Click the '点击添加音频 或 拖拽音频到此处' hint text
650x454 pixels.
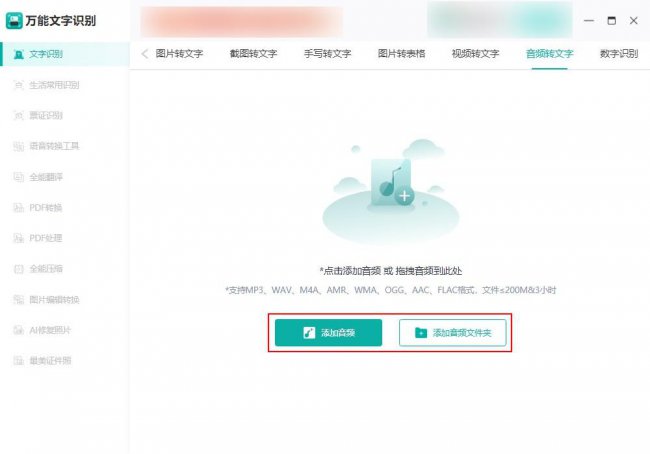[391, 271]
